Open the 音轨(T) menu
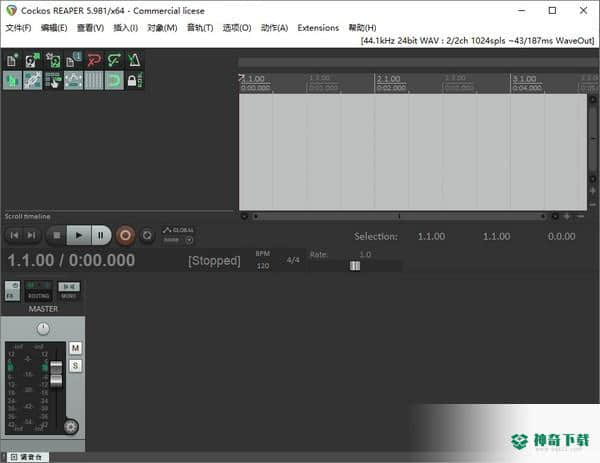 200,28
